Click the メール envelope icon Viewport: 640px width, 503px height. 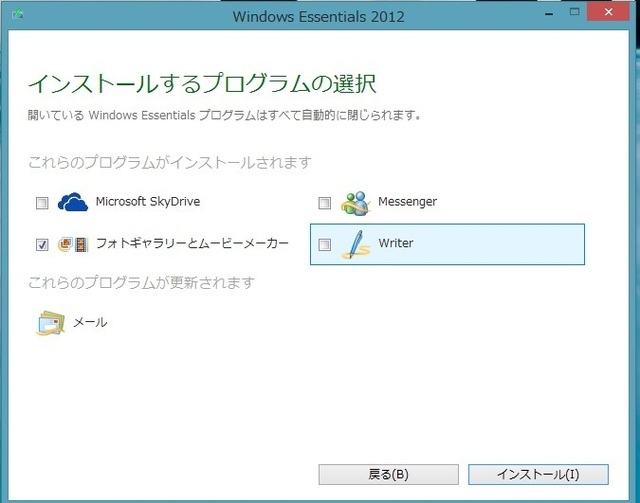[x=50, y=323]
